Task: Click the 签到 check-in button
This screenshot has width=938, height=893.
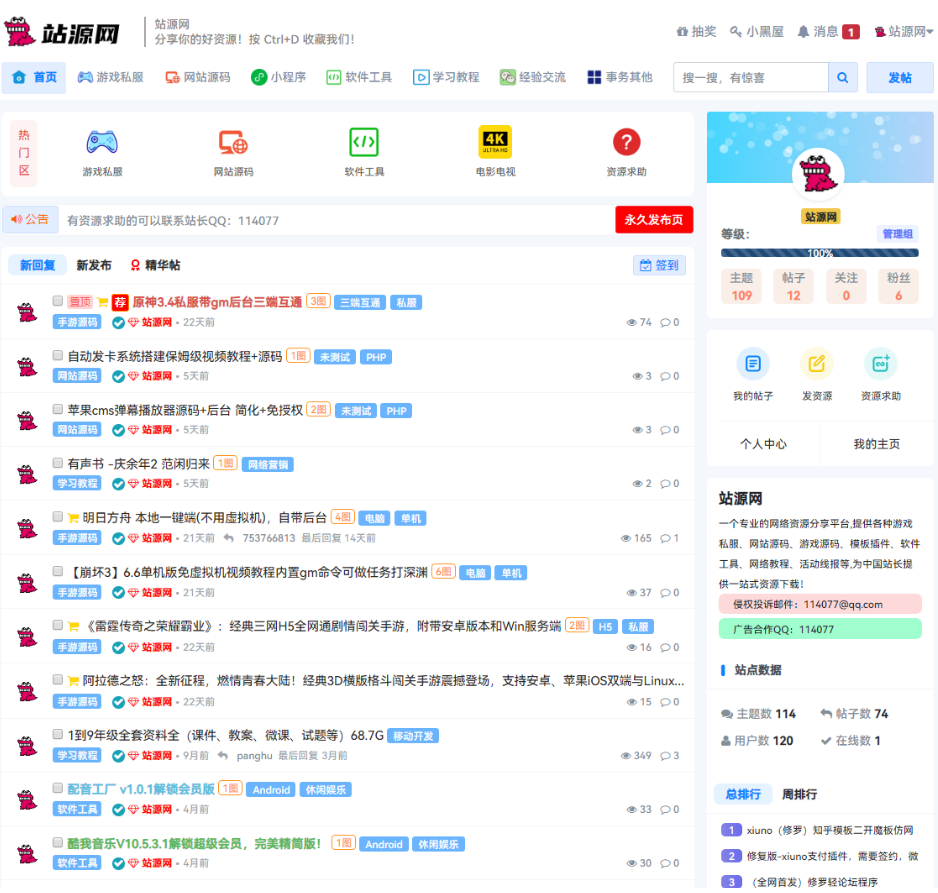Action: click(659, 265)
